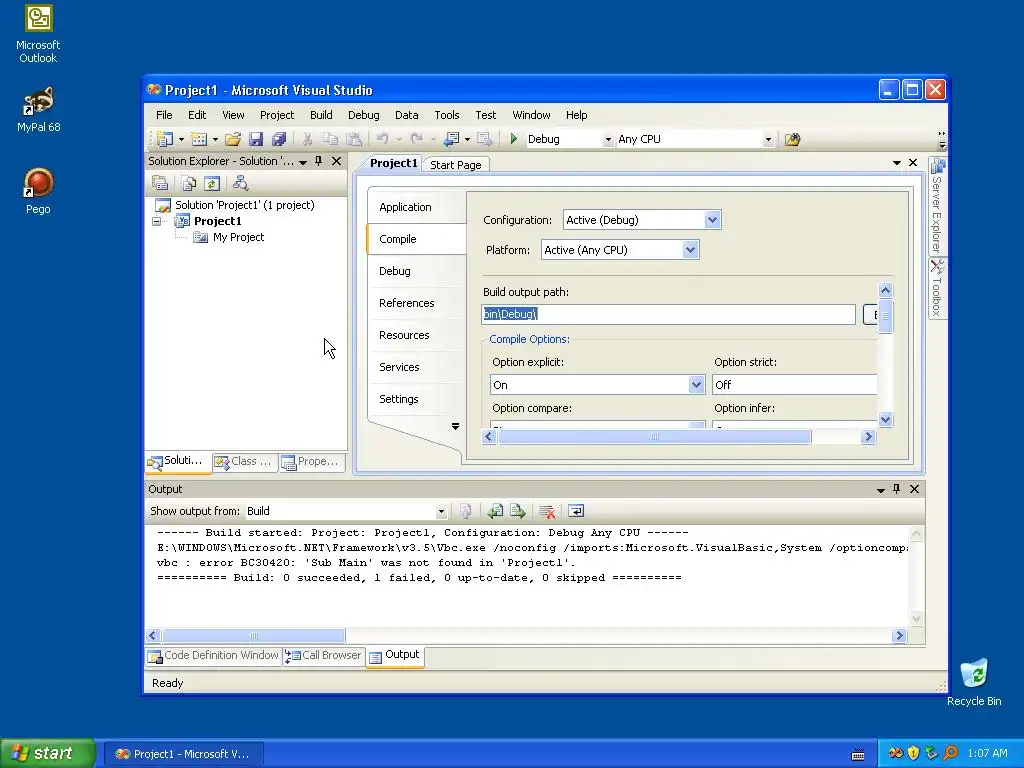Image resolution: width=1024 pixels, height=768 pixels.
Task: Click the Copy toolbar icon
Action: coord(330,139)
